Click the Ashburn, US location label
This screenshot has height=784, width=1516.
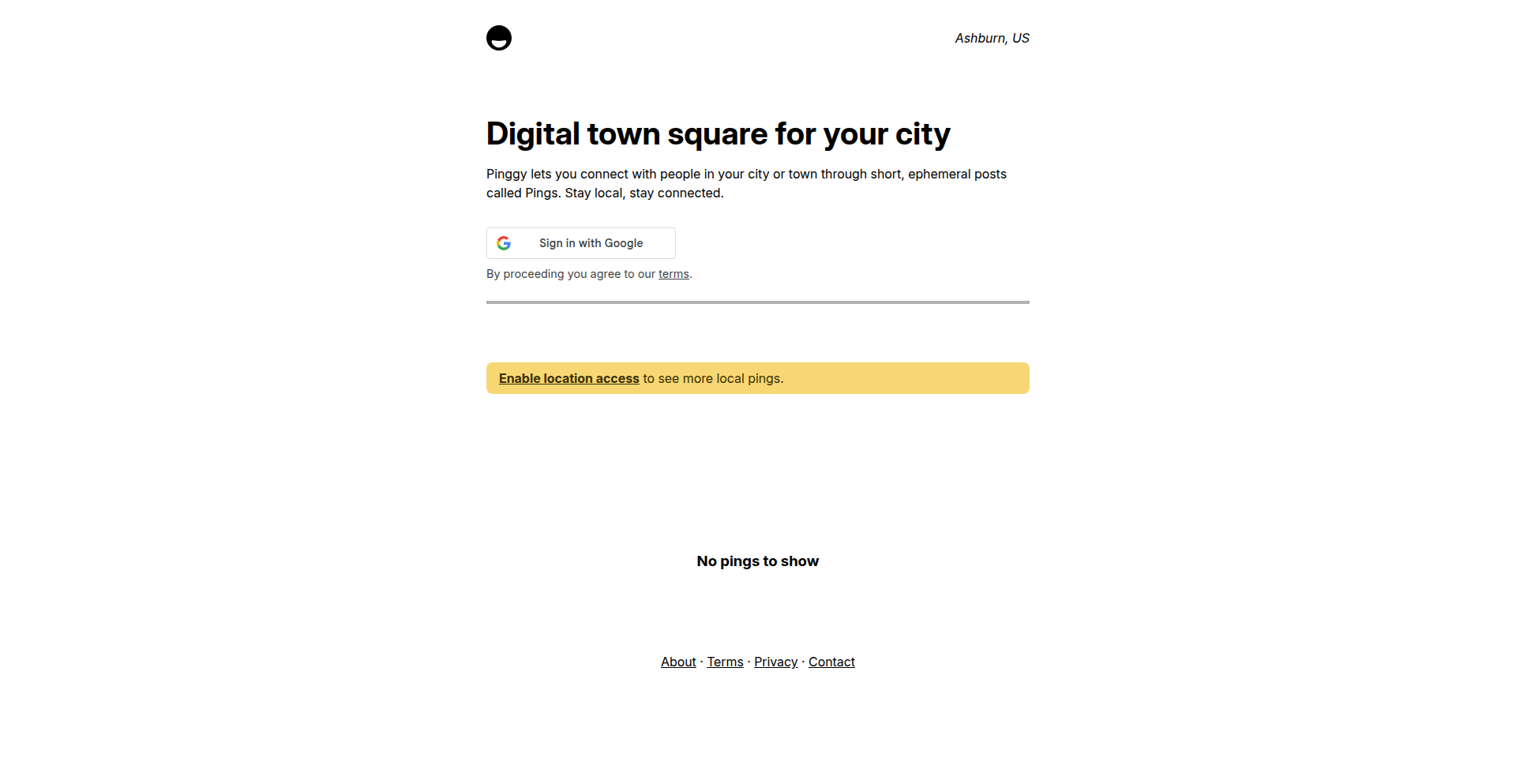coord(992,38)
